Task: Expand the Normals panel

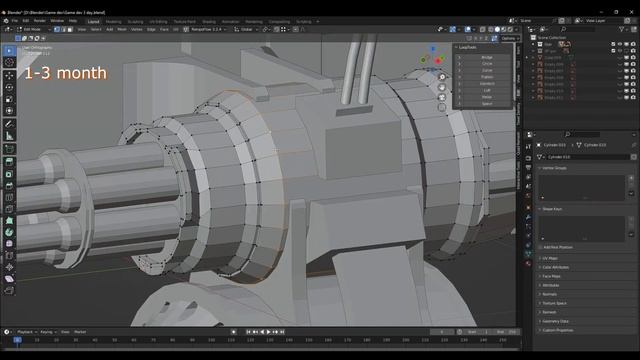Action: click(x=549, y=294)
